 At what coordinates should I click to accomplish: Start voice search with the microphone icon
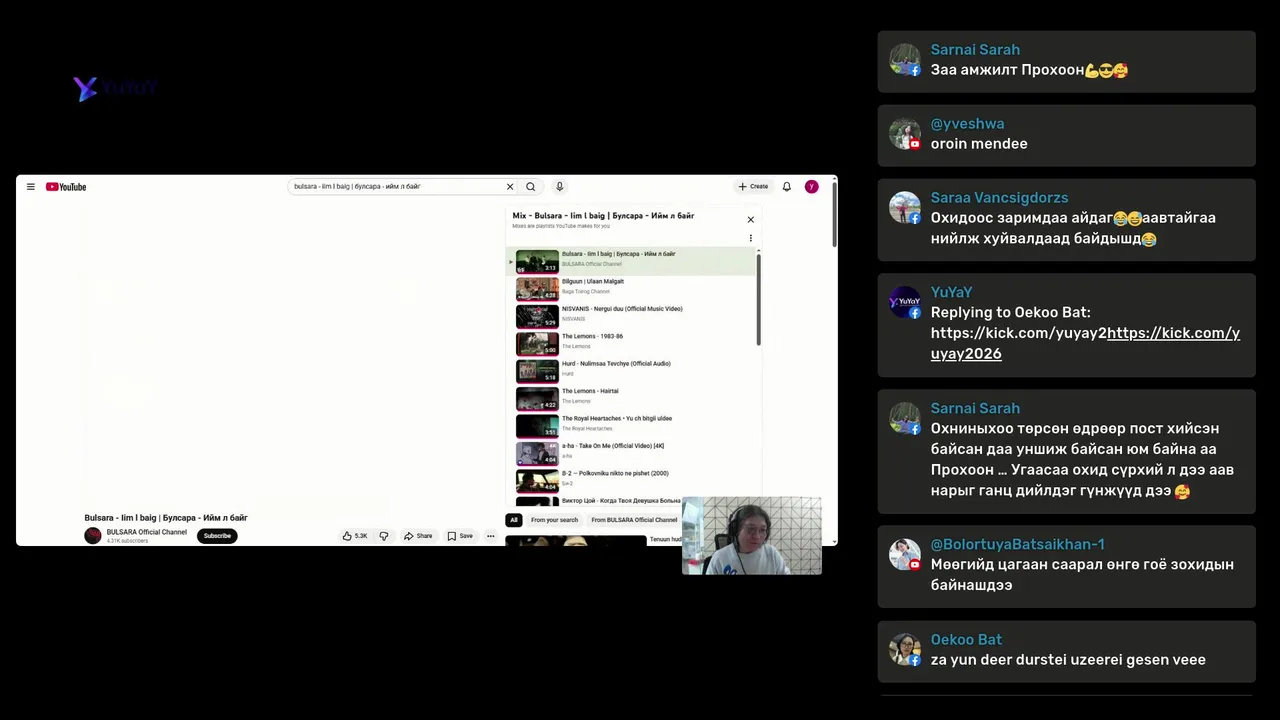point(559,187)
